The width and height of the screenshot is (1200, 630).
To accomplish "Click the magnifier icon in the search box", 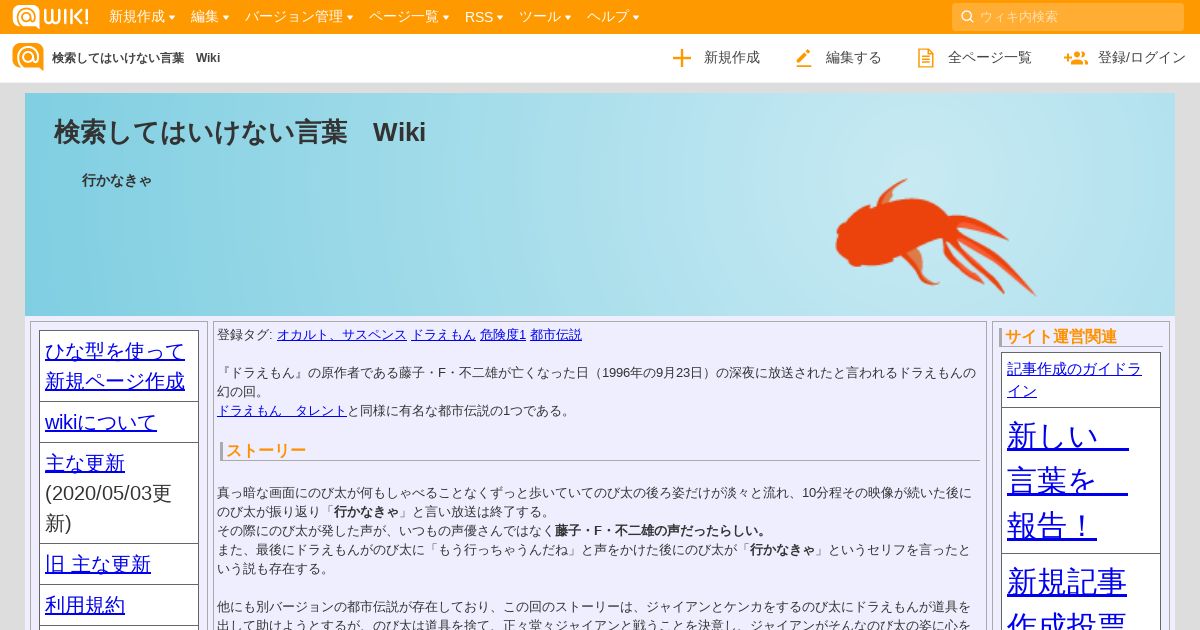I will [967, 17].
